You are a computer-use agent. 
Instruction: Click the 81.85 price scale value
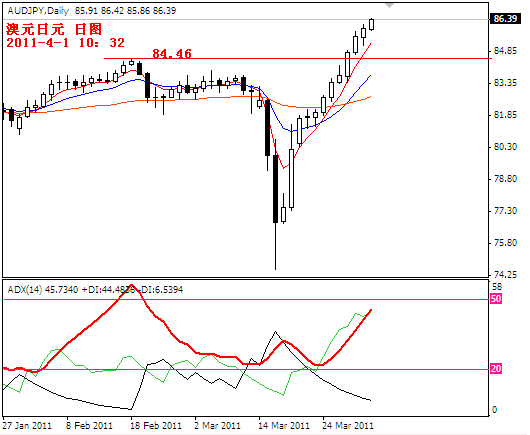[x=505, y=115]
